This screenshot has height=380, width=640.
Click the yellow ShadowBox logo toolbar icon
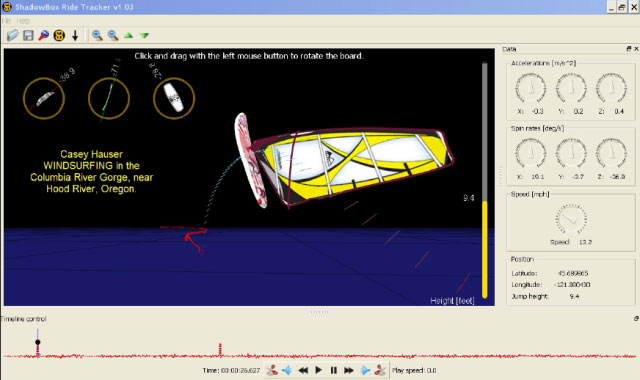[x=59, y=36]
